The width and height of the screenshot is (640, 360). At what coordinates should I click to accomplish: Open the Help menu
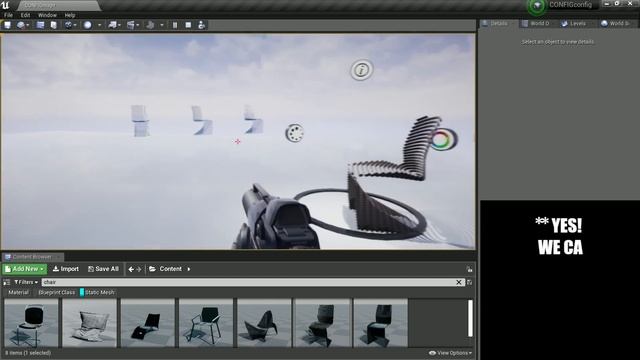click(70, 15)
